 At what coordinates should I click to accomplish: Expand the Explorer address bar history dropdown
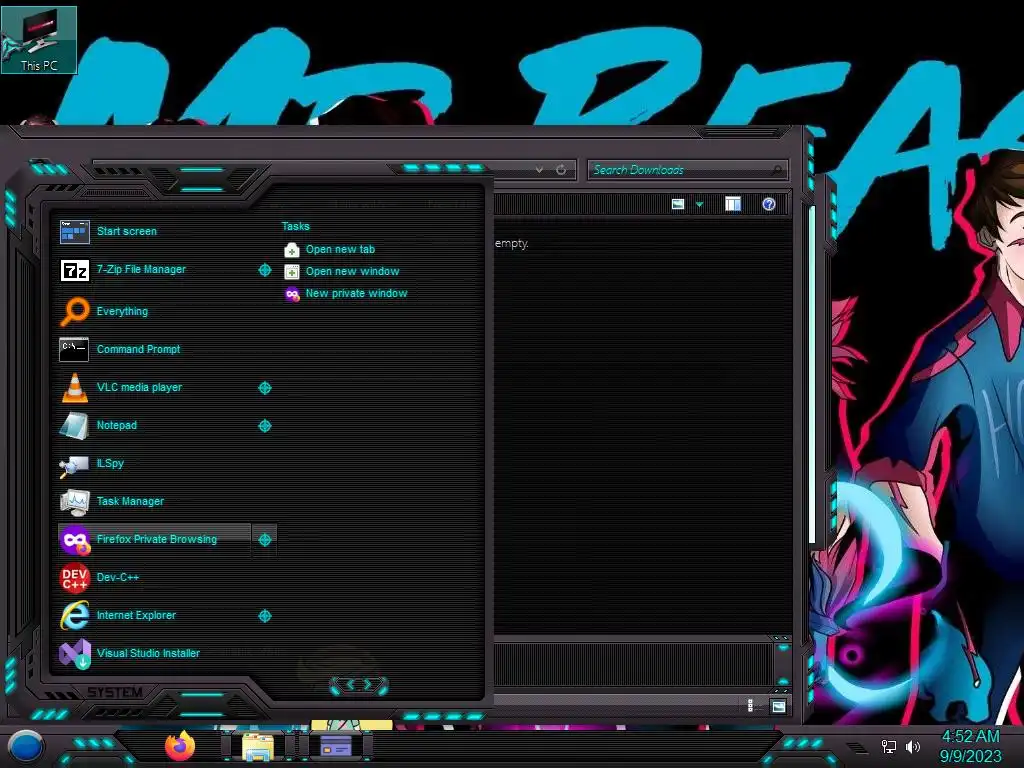[x=539, y=170]
